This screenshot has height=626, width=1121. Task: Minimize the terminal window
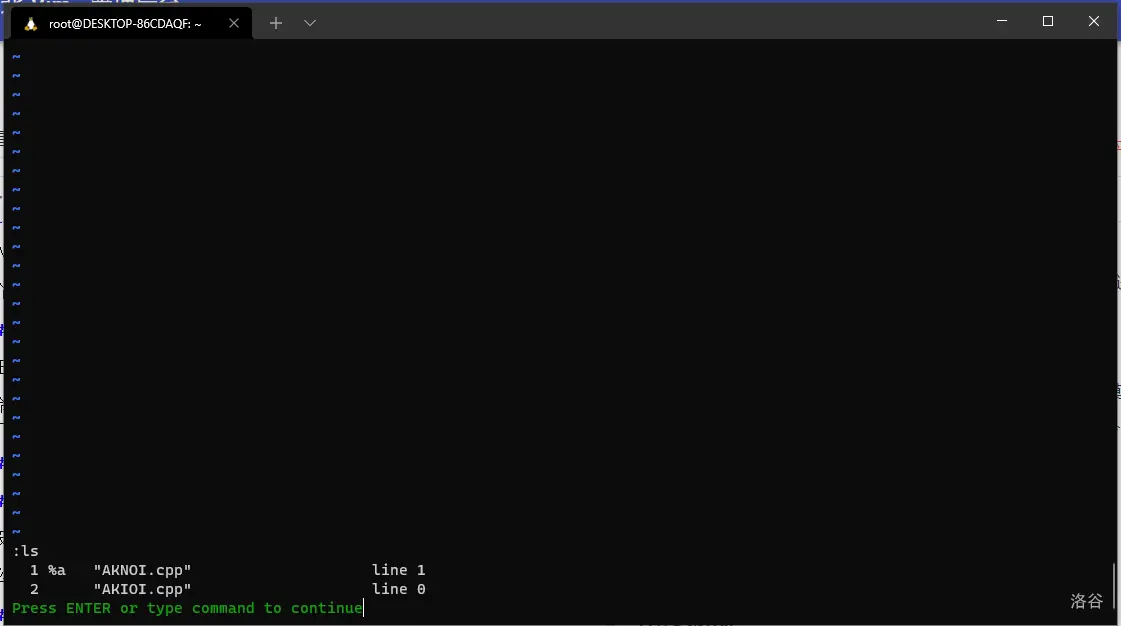pyautogui.click(x=1002, y=21)
